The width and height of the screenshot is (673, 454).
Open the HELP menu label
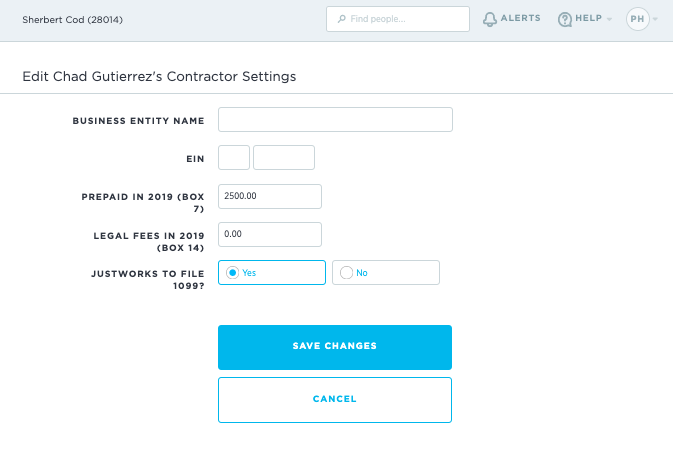click(x=588, y=18)
